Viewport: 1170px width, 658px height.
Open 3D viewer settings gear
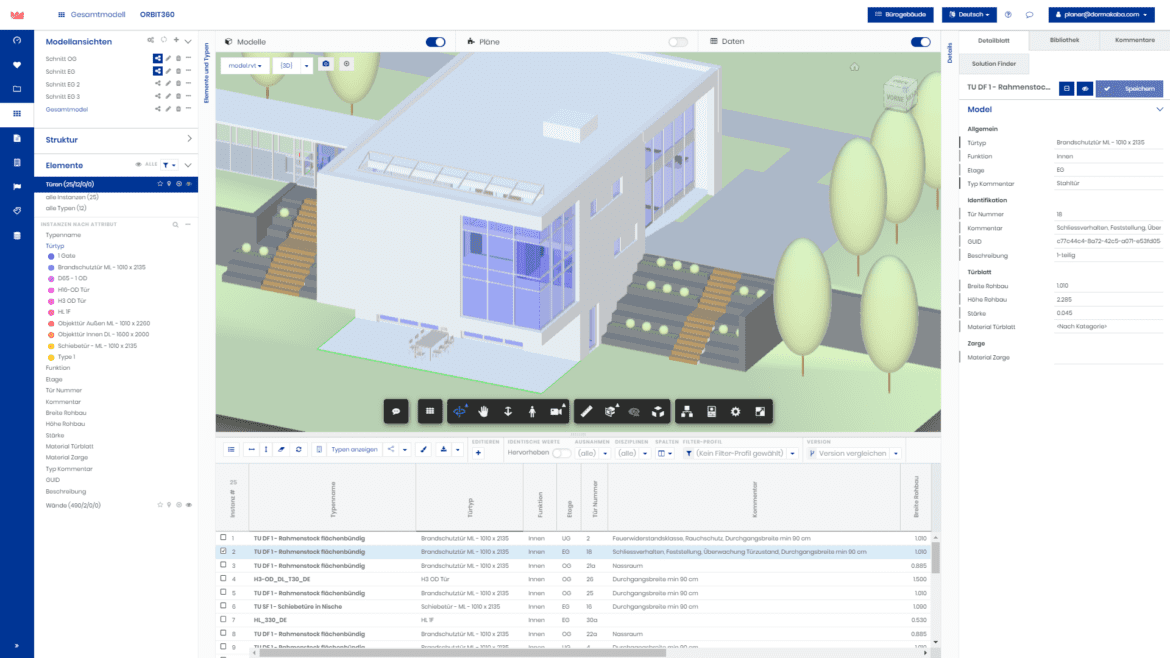pyautogui.click(x=736, y=411)
